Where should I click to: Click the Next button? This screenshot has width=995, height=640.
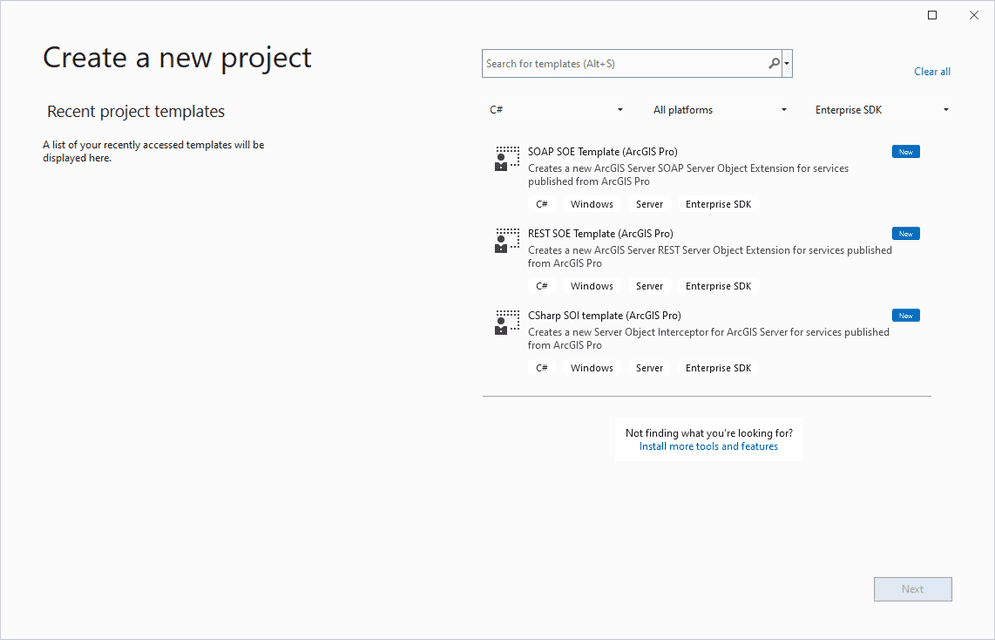click(913, 589)
